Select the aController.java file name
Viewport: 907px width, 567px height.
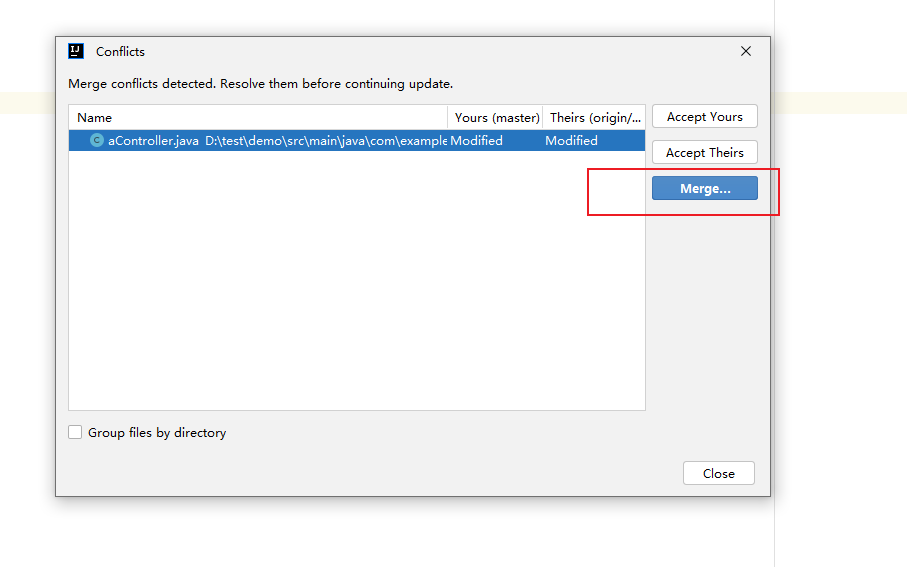[153, 141]
